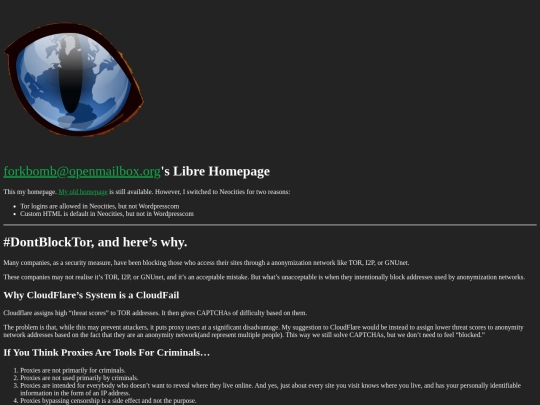Click the '#DontBlockTor, and here's why.' heading
Screen dimensions: 540x405
pos(95,242)
